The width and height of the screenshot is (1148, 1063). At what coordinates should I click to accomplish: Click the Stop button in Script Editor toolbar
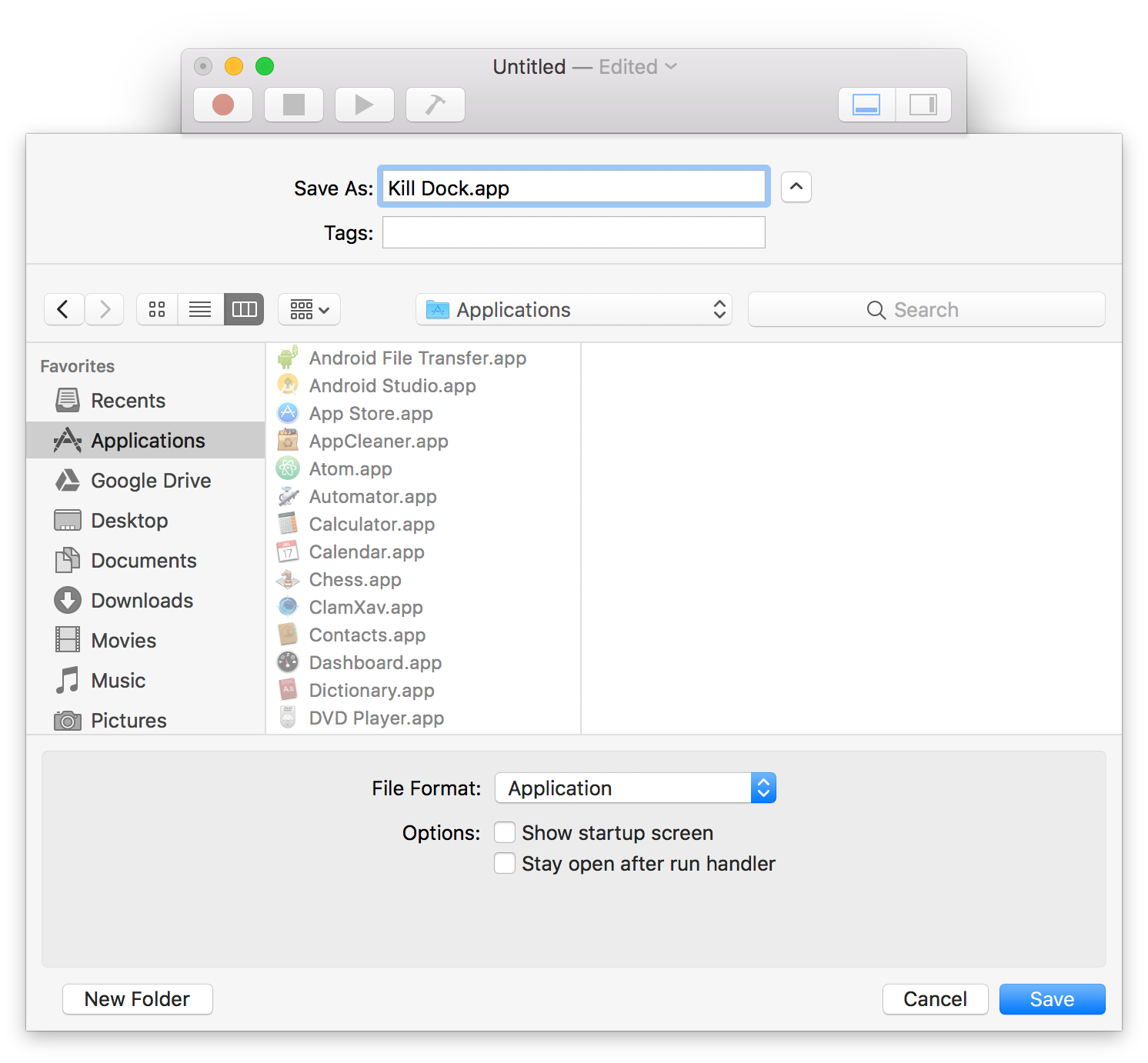(x=294, y=105)
